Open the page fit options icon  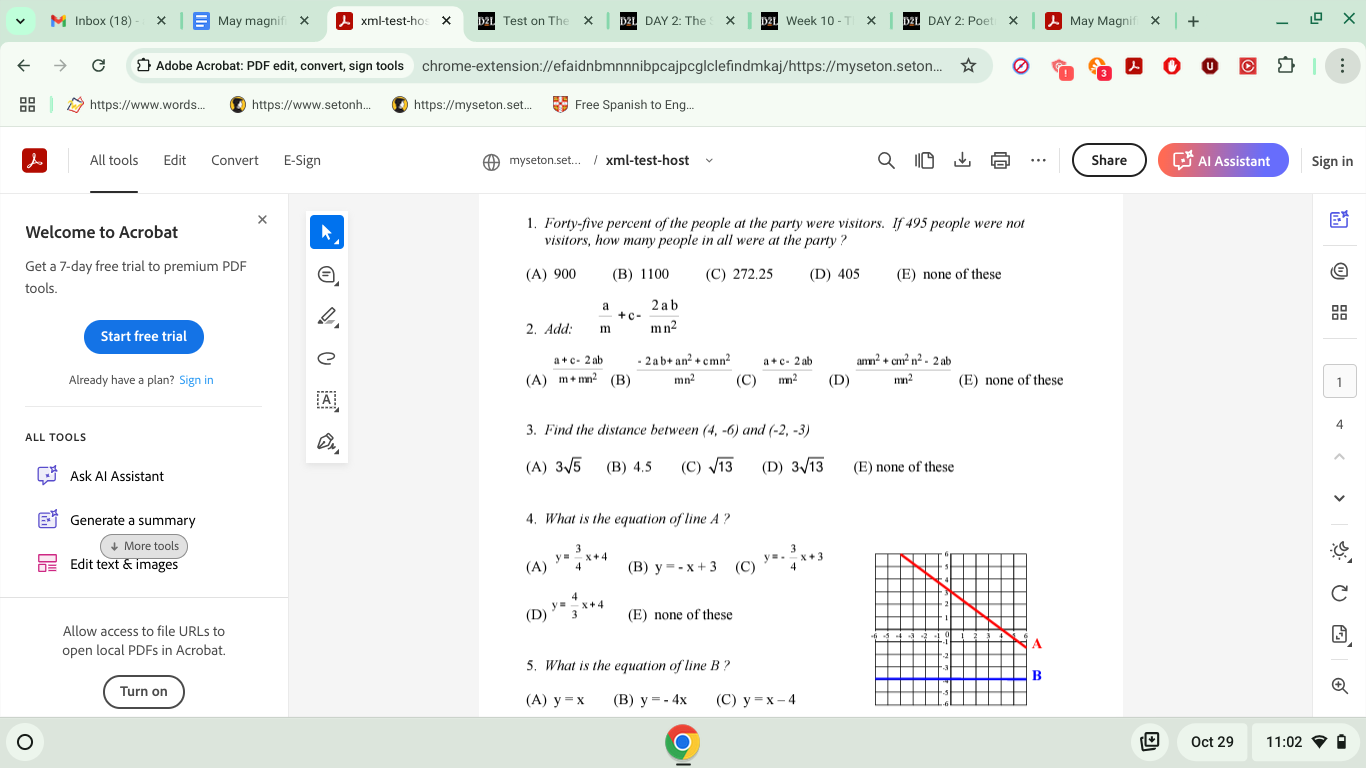click(x=1340, y=635)
